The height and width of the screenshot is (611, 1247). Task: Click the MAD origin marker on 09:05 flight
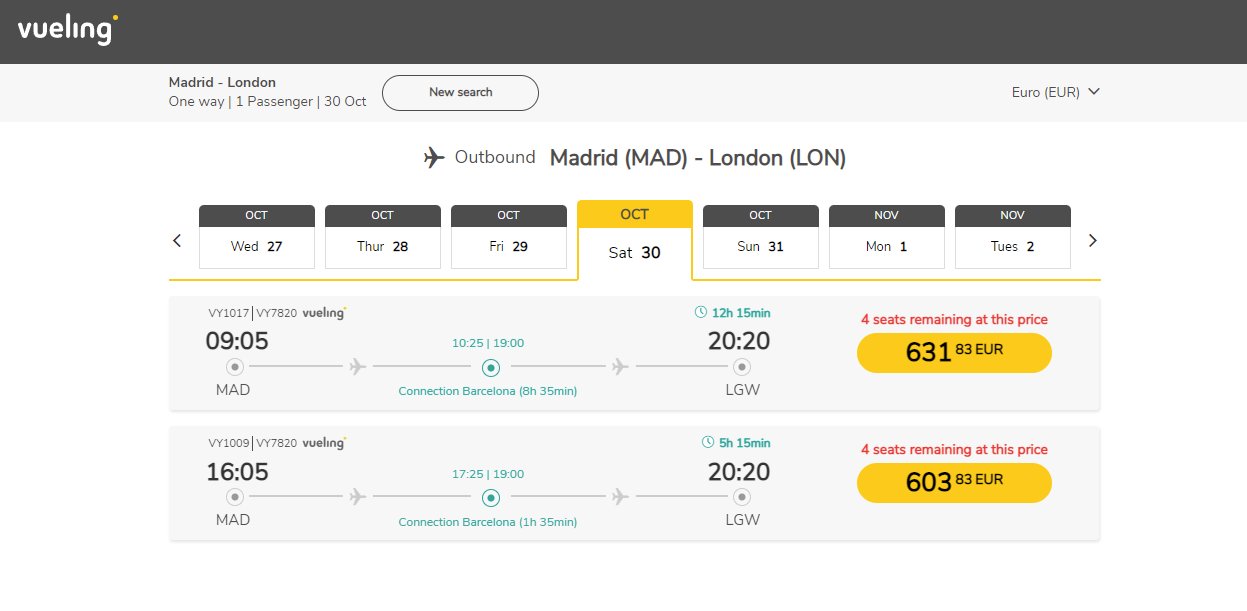pos(235,367)
